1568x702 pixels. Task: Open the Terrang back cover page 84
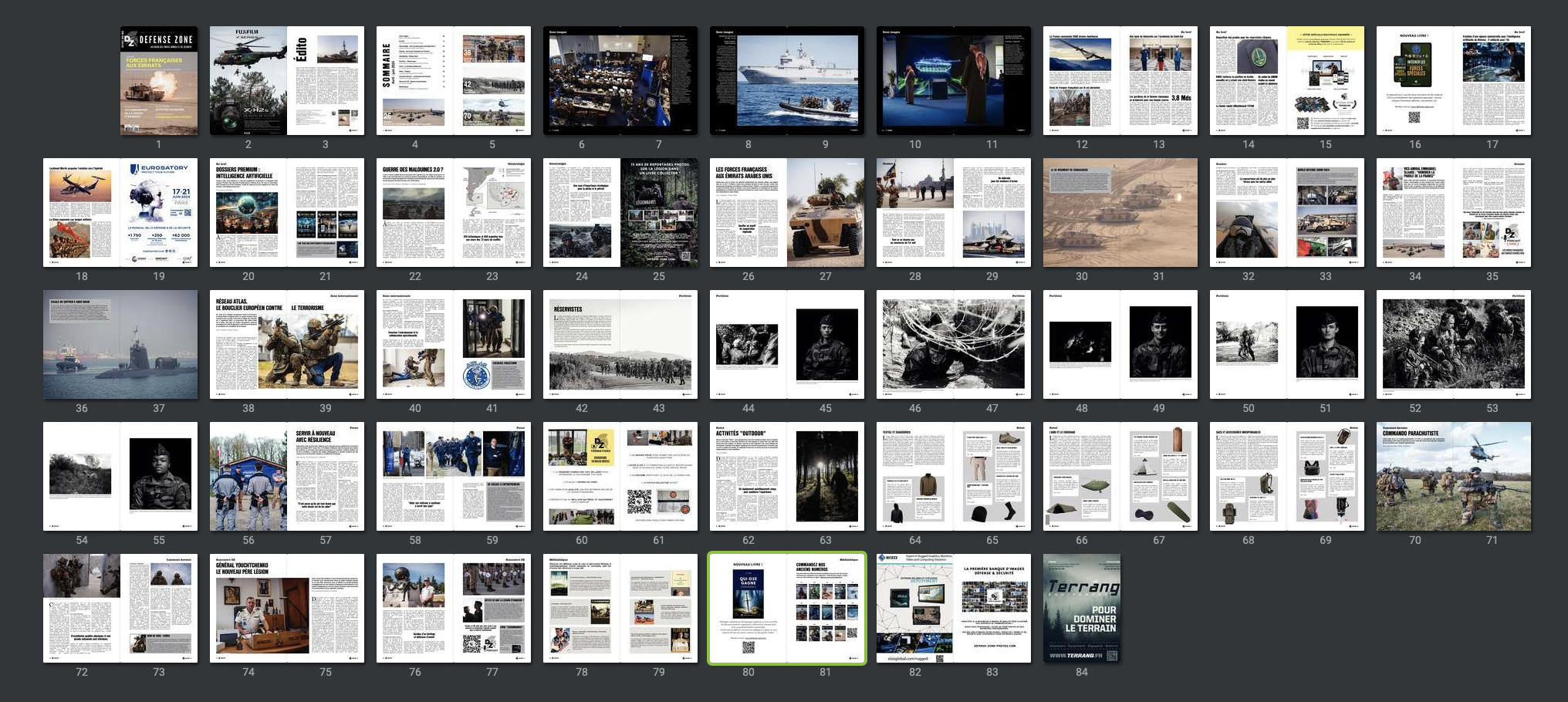pyautogui.click(x=1082, y=609)
